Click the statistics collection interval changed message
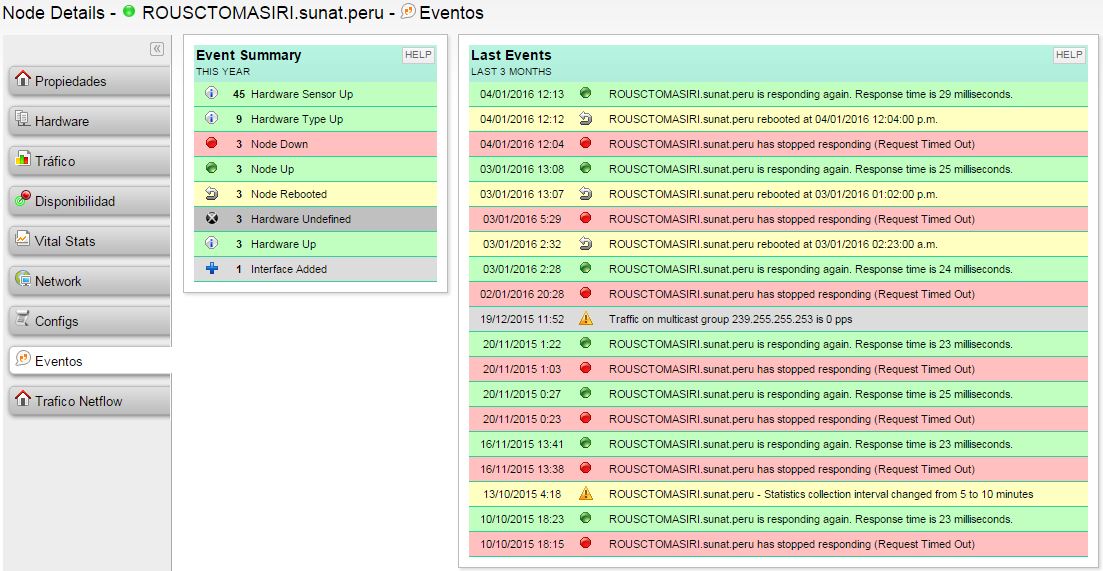Image resolution: width=1103 pixels, height=571 pixels. [x=821, y=494]
